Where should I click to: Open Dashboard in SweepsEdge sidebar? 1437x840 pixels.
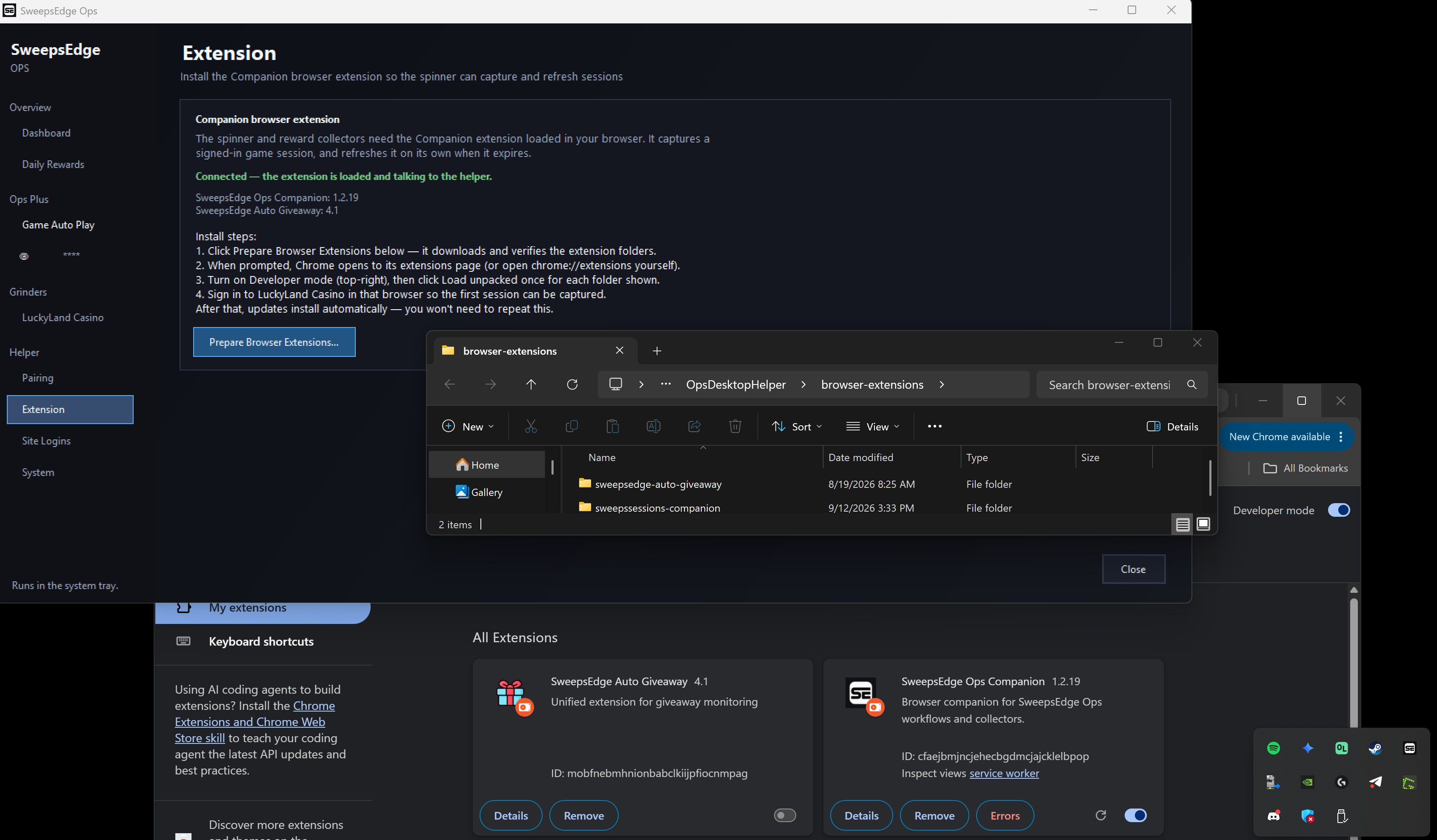(46, 133)
